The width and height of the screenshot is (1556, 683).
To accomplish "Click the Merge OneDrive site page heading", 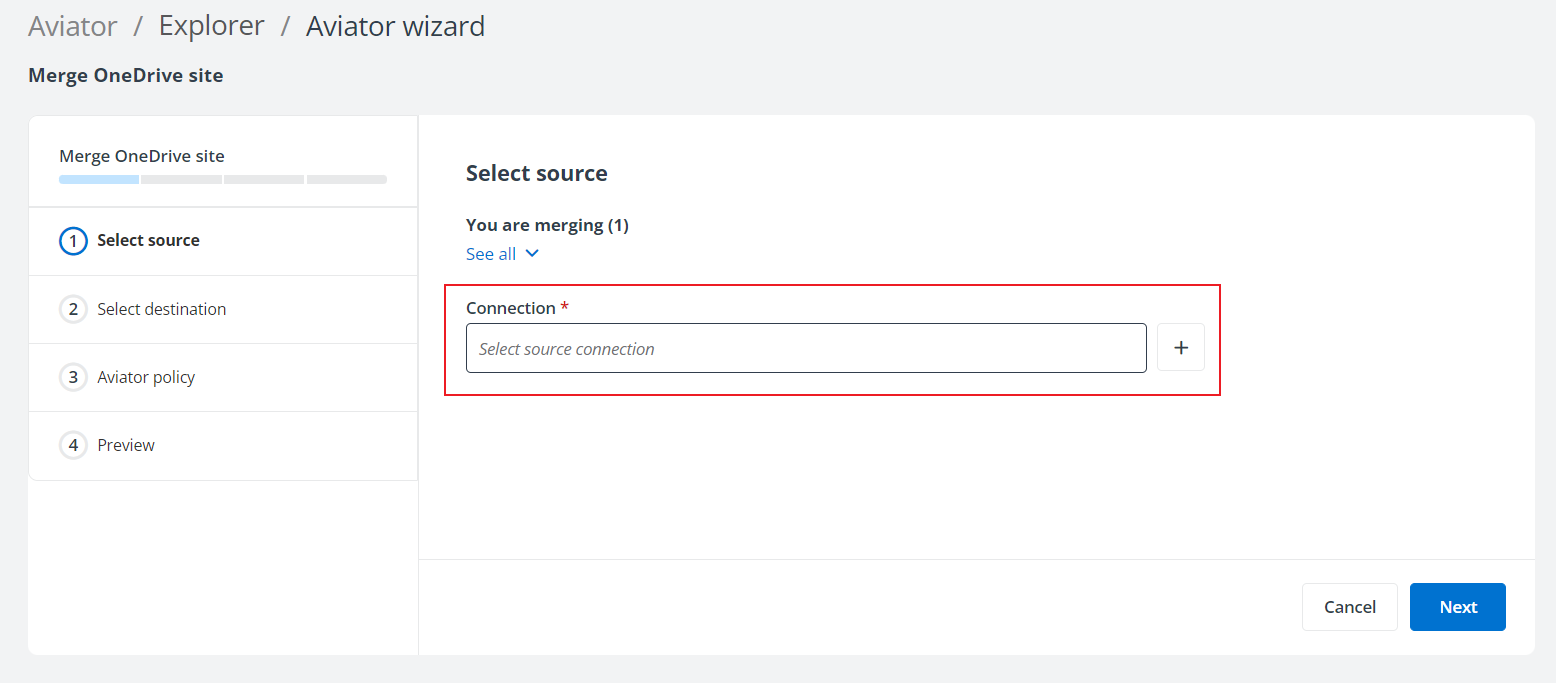I will click(125, 76).
